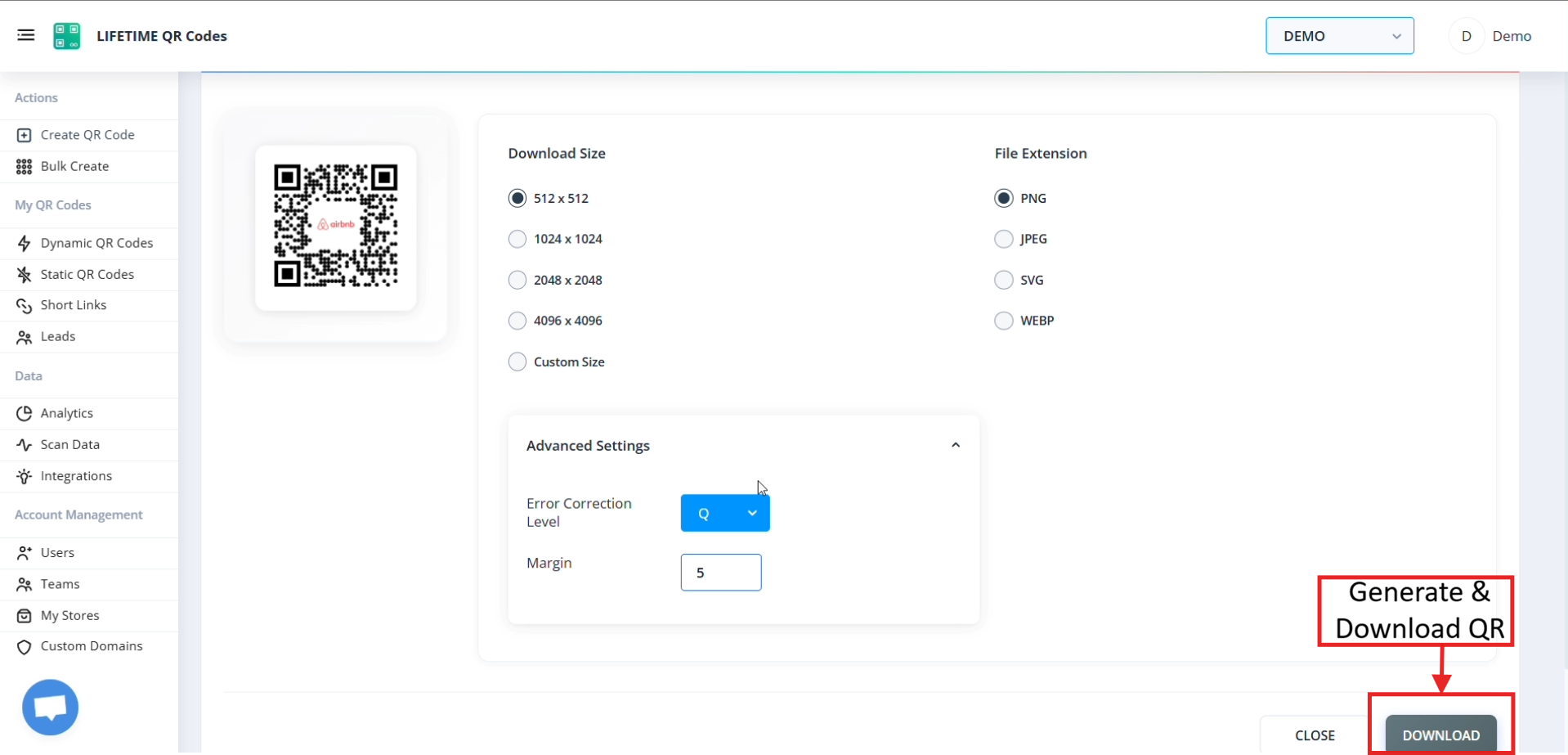Viewport: 1568px width, 755px height.
Task: Choose SVG as the file extension
Action: (x=1003, y=280)
